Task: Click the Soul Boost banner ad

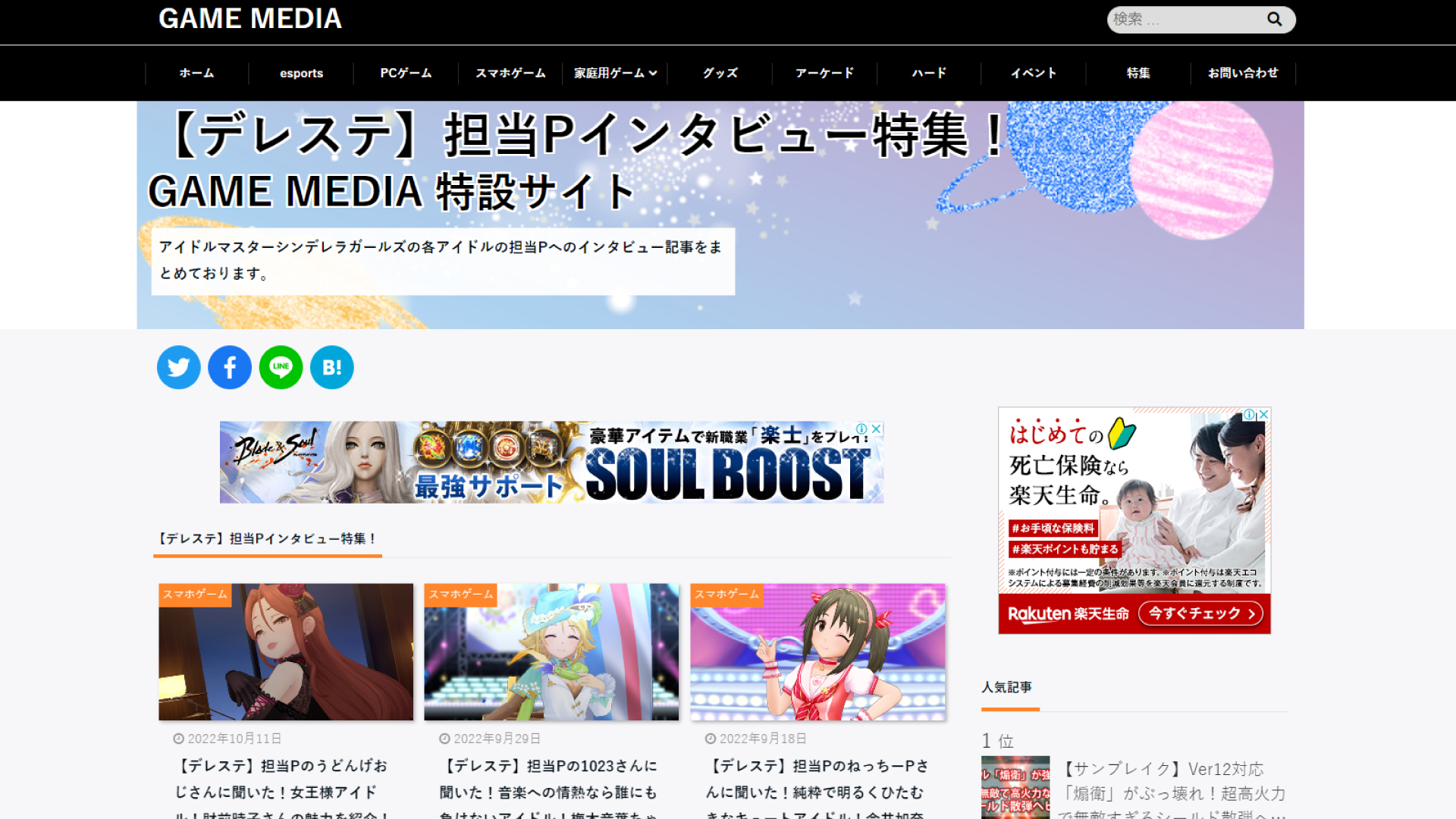Action: click(551, 463)
